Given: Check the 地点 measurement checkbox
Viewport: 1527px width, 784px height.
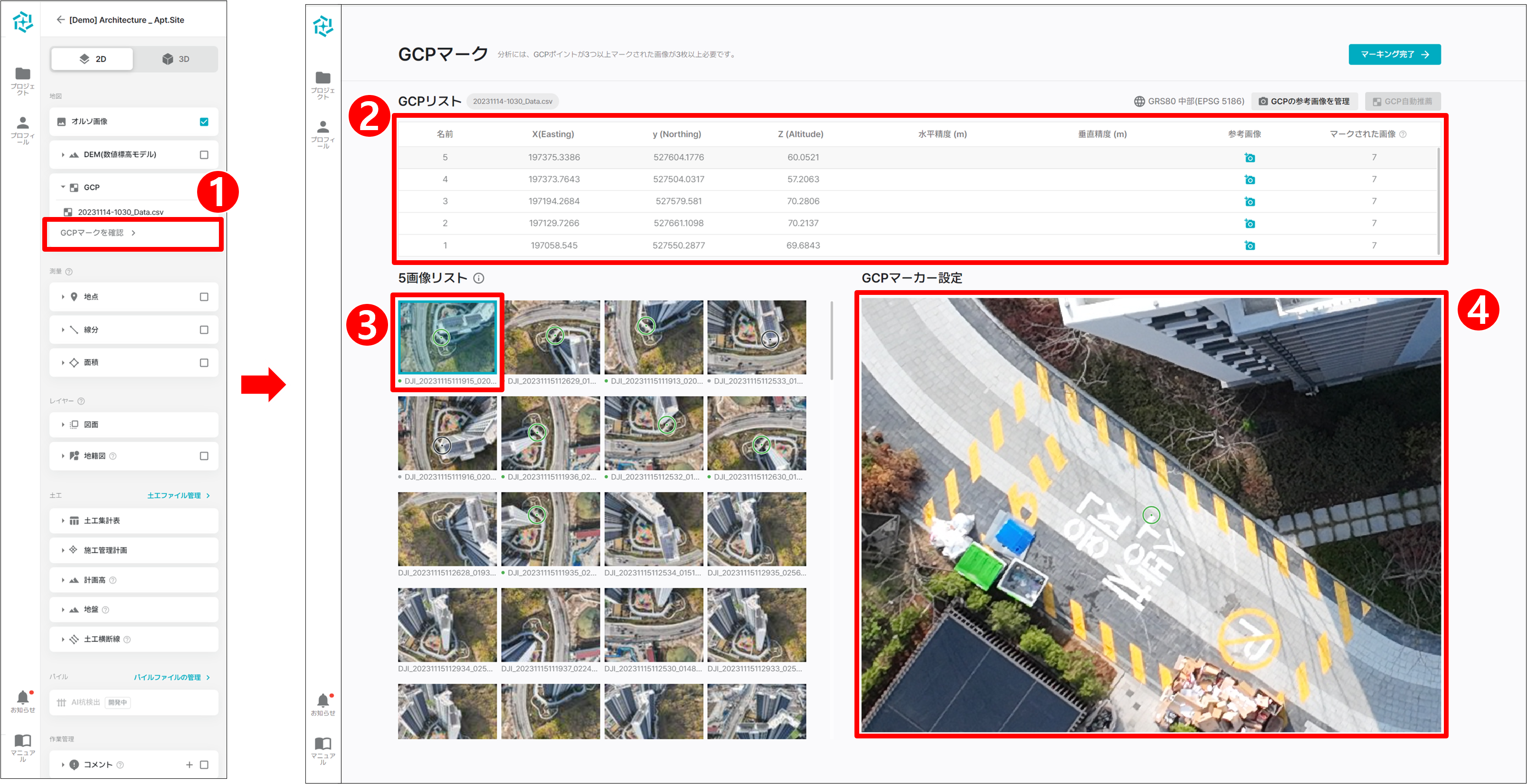Looking at the screenshot, I should click(x=204, y=297).
